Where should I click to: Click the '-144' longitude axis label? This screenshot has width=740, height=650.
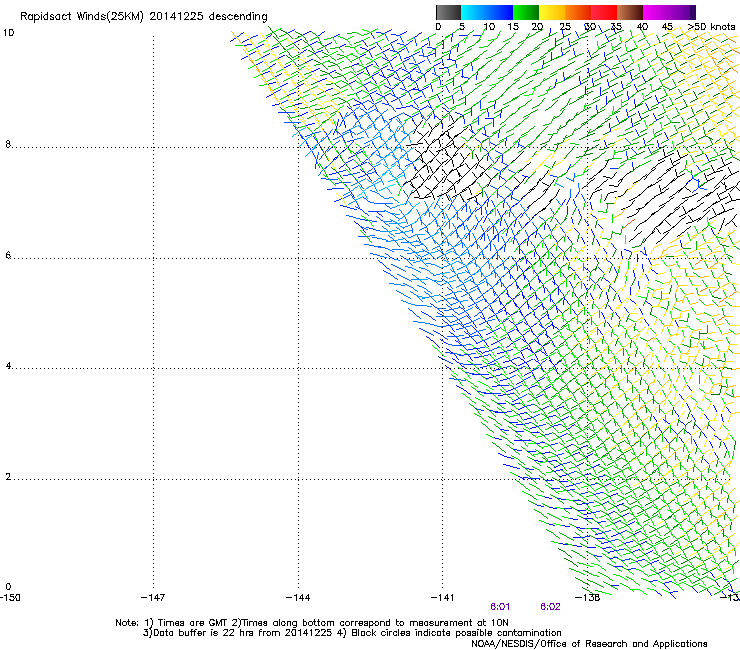pos(298,598)
